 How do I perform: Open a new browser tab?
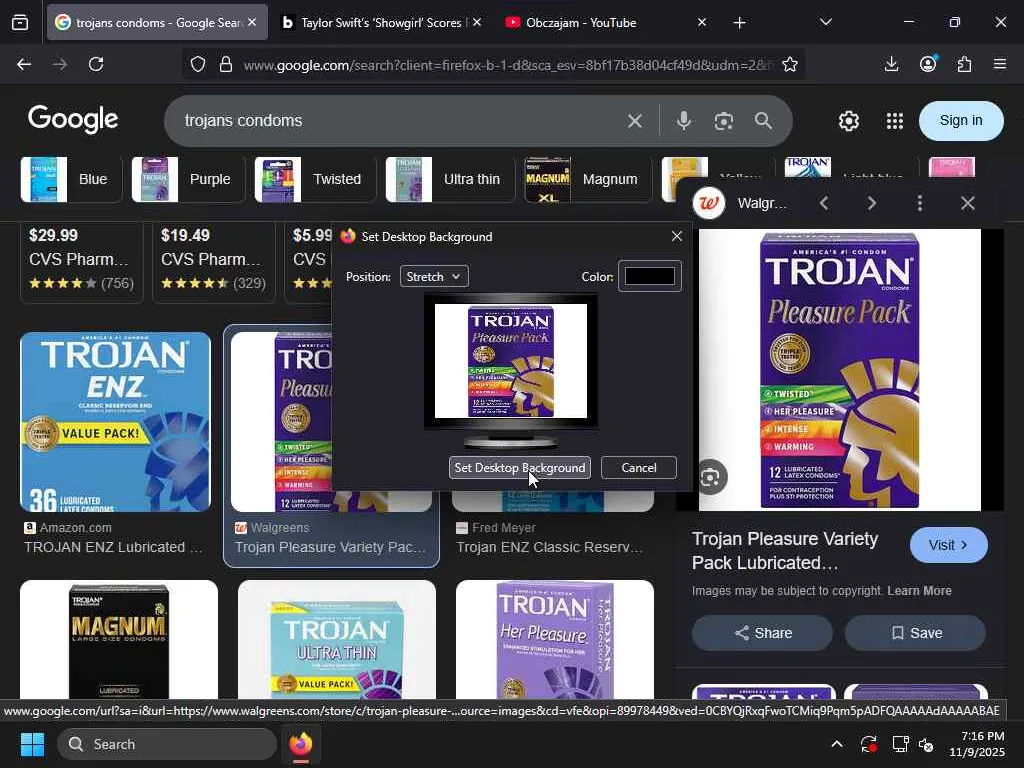[739, 23]
